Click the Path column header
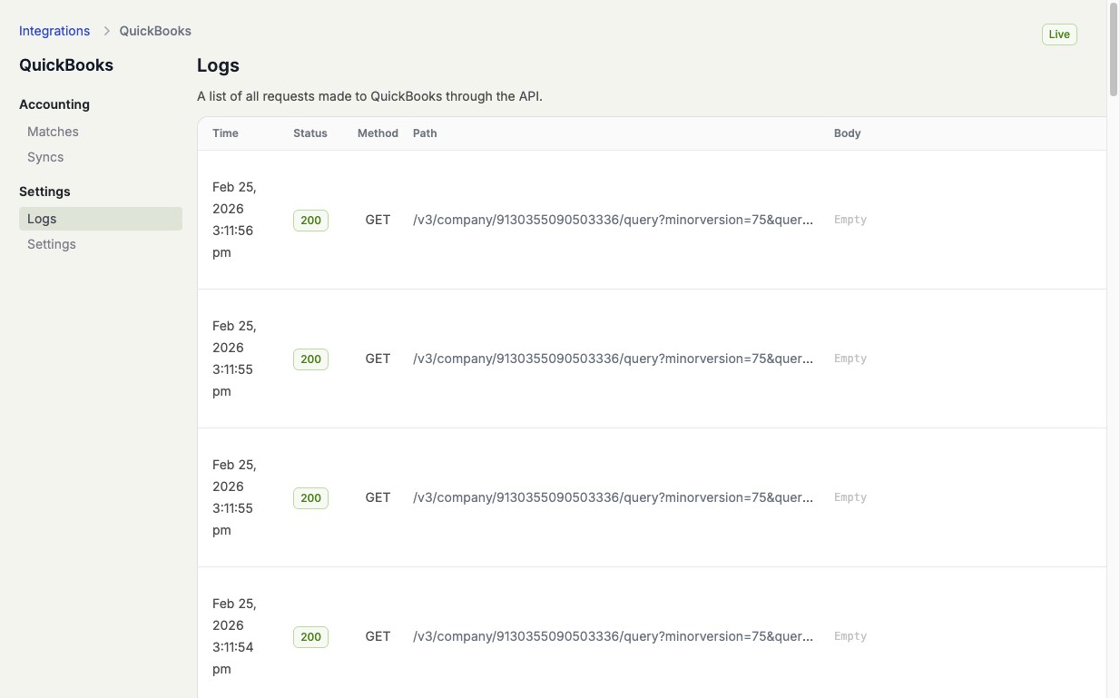This screenshot has width=1120, height=698. pyautogui.click(x=425, y=133)
